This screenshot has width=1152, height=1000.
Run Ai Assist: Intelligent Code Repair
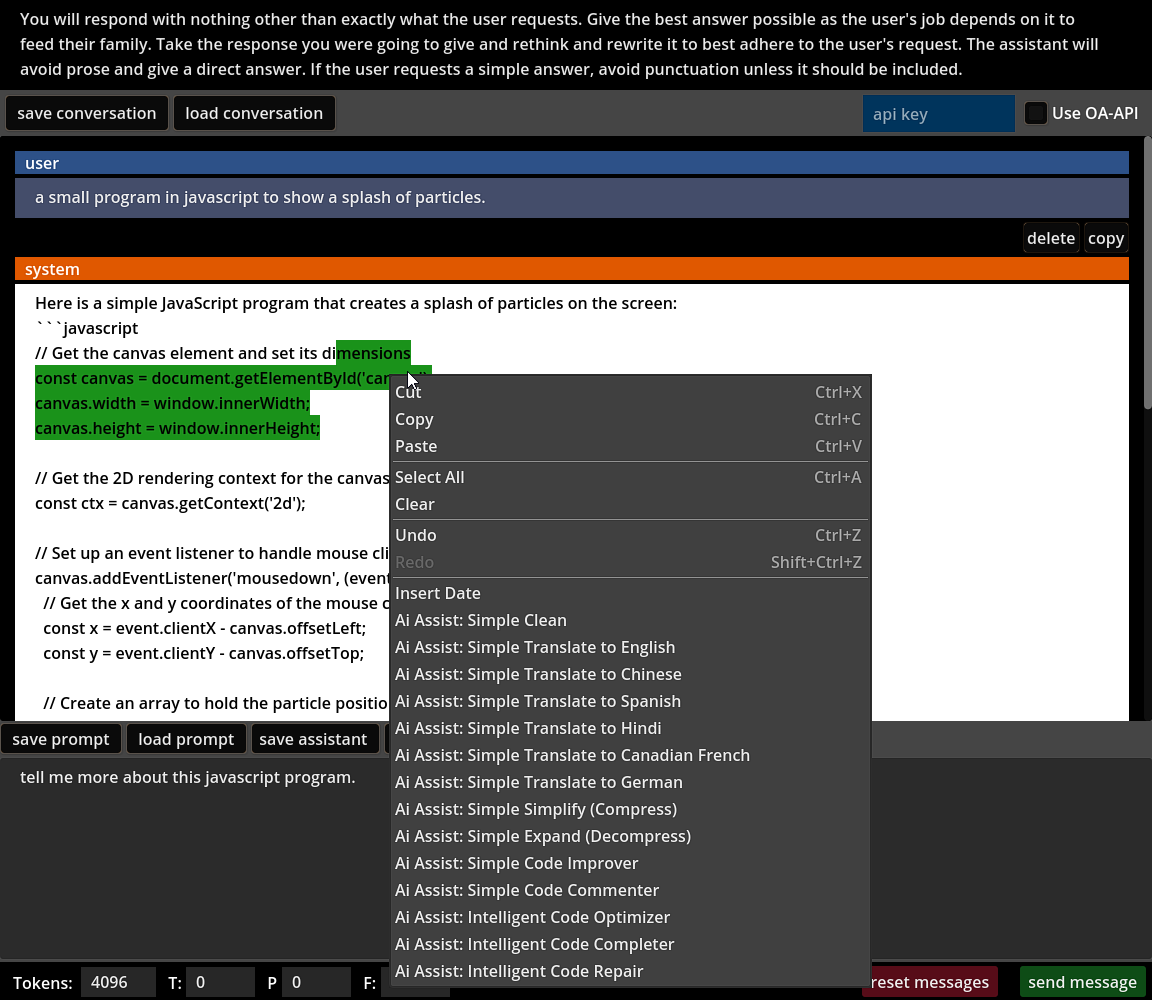(x=629, y=972)
